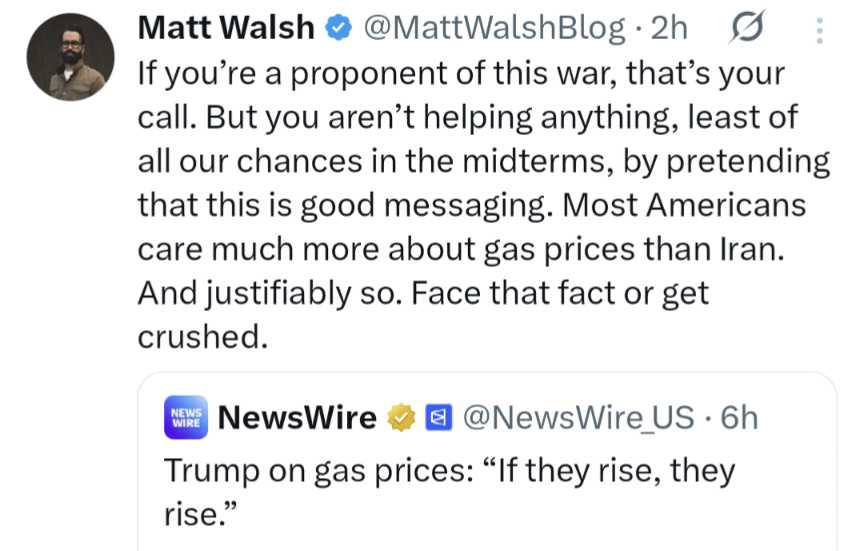
Task: Click Matt Walsh's blue verified badge
Action: (338, 29)
